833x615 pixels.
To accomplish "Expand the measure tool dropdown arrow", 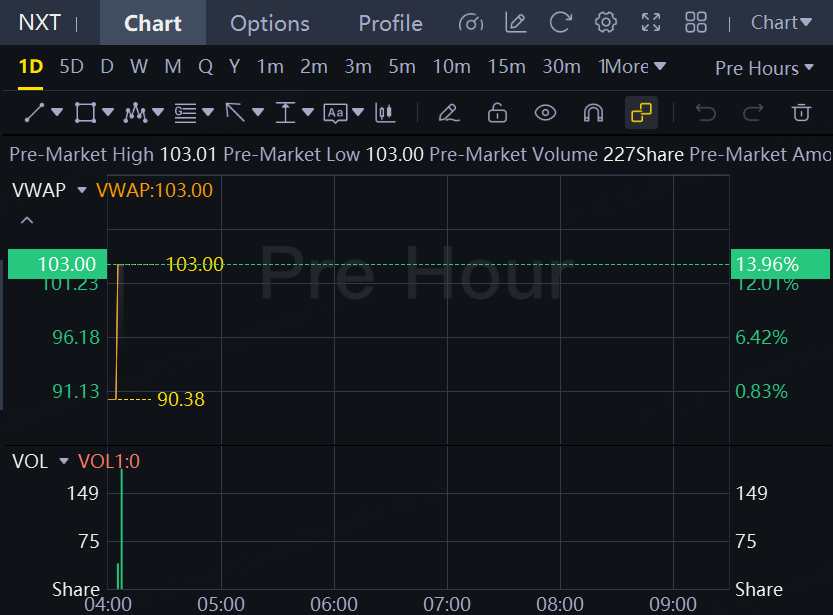I will pyautogui.click(x=308, y=112).
